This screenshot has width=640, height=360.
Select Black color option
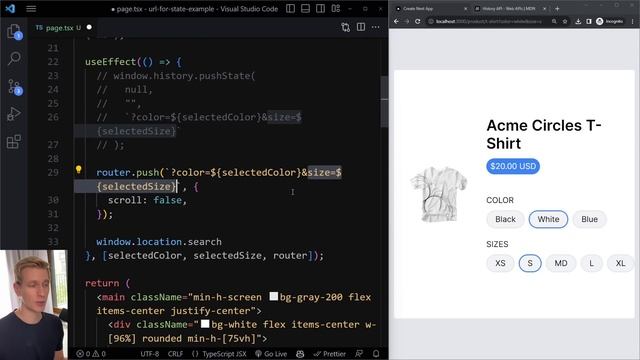click(x=505, y=219)
